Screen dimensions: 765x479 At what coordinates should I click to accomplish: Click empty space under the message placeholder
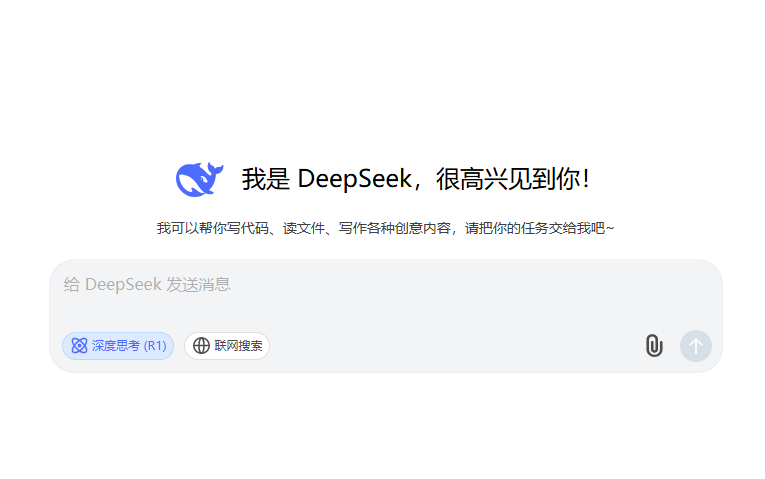[x=385, y=310]
